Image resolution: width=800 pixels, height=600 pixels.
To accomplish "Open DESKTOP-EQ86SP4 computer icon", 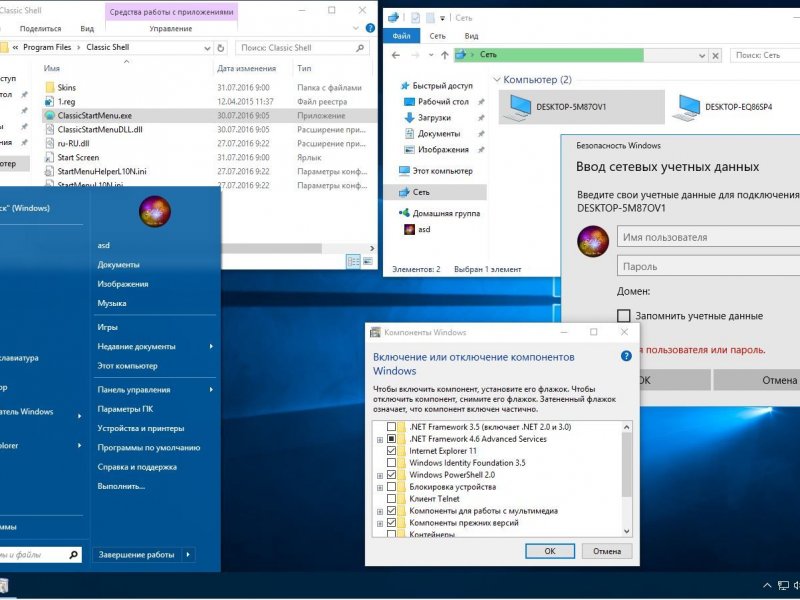I will point(687,107).
